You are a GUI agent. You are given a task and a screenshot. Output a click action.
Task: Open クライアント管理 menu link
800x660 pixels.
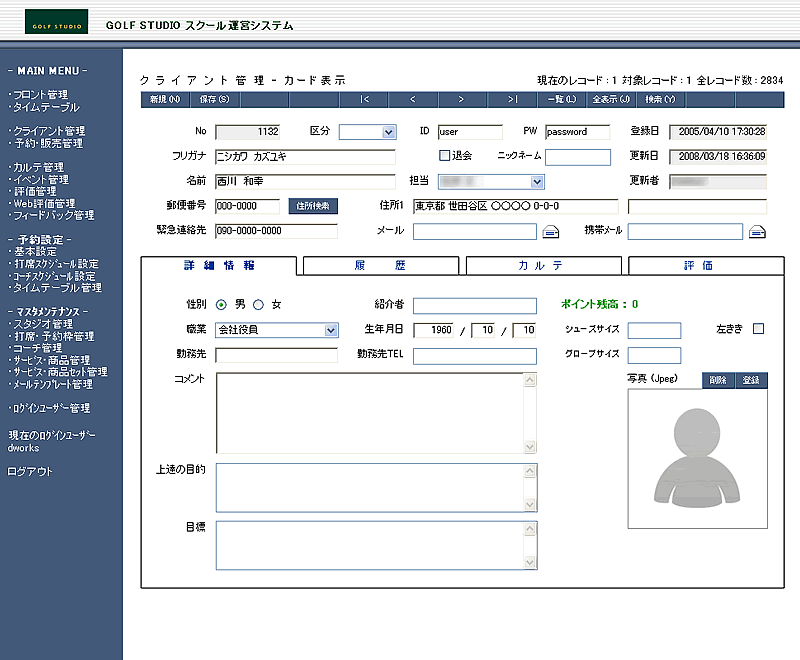(49, 131)
